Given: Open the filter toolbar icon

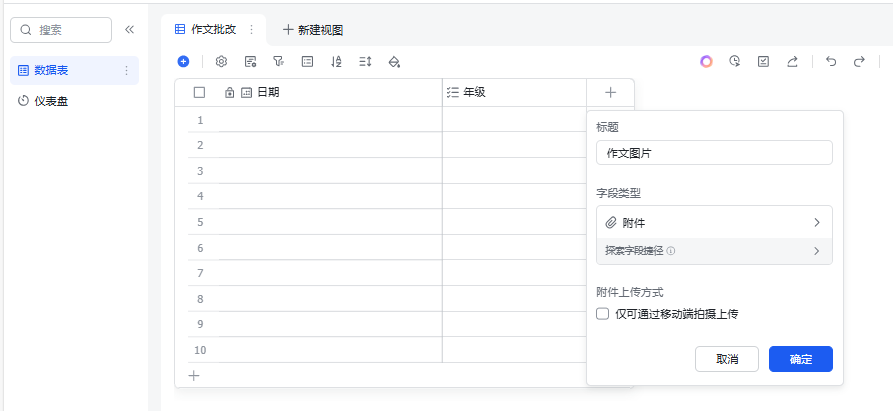Looking at the screenshot, I should click(x=278, y=61).
